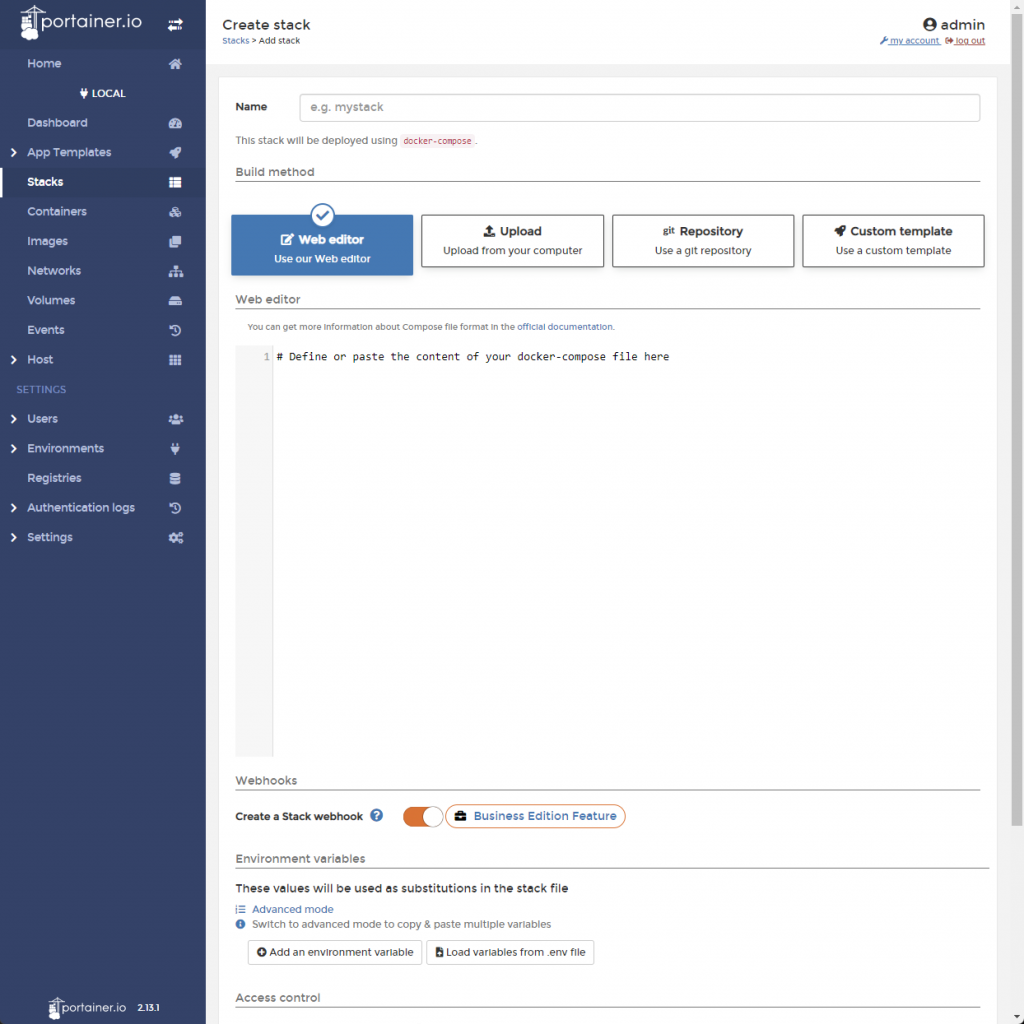The width and height of the screenshot is (1024, 1024).
Task: Click the Advanced mode list icon
Action: pos(240,909)
